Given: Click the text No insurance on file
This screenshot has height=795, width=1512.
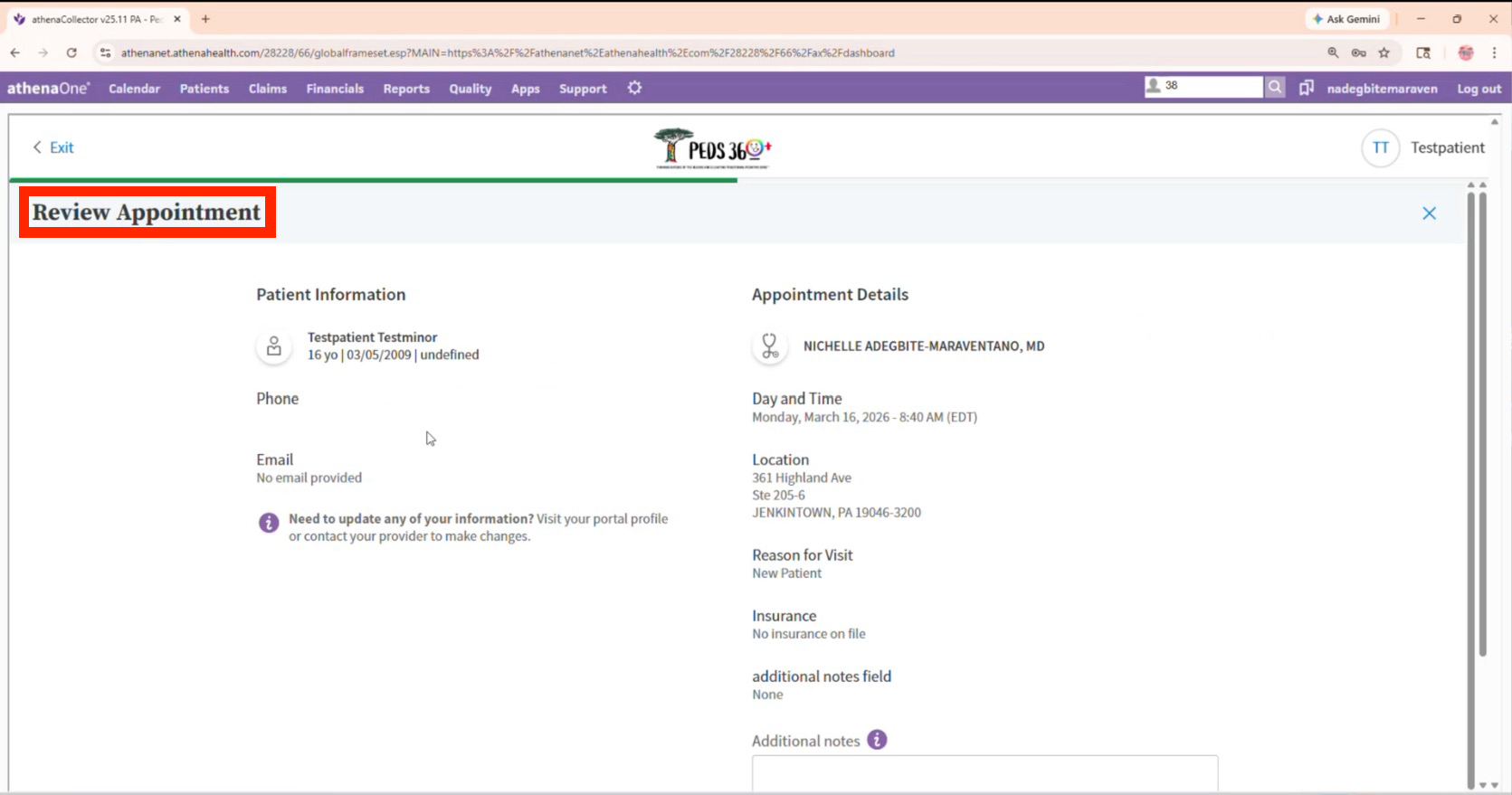Looking at the screenshot, I should (809, 634).
